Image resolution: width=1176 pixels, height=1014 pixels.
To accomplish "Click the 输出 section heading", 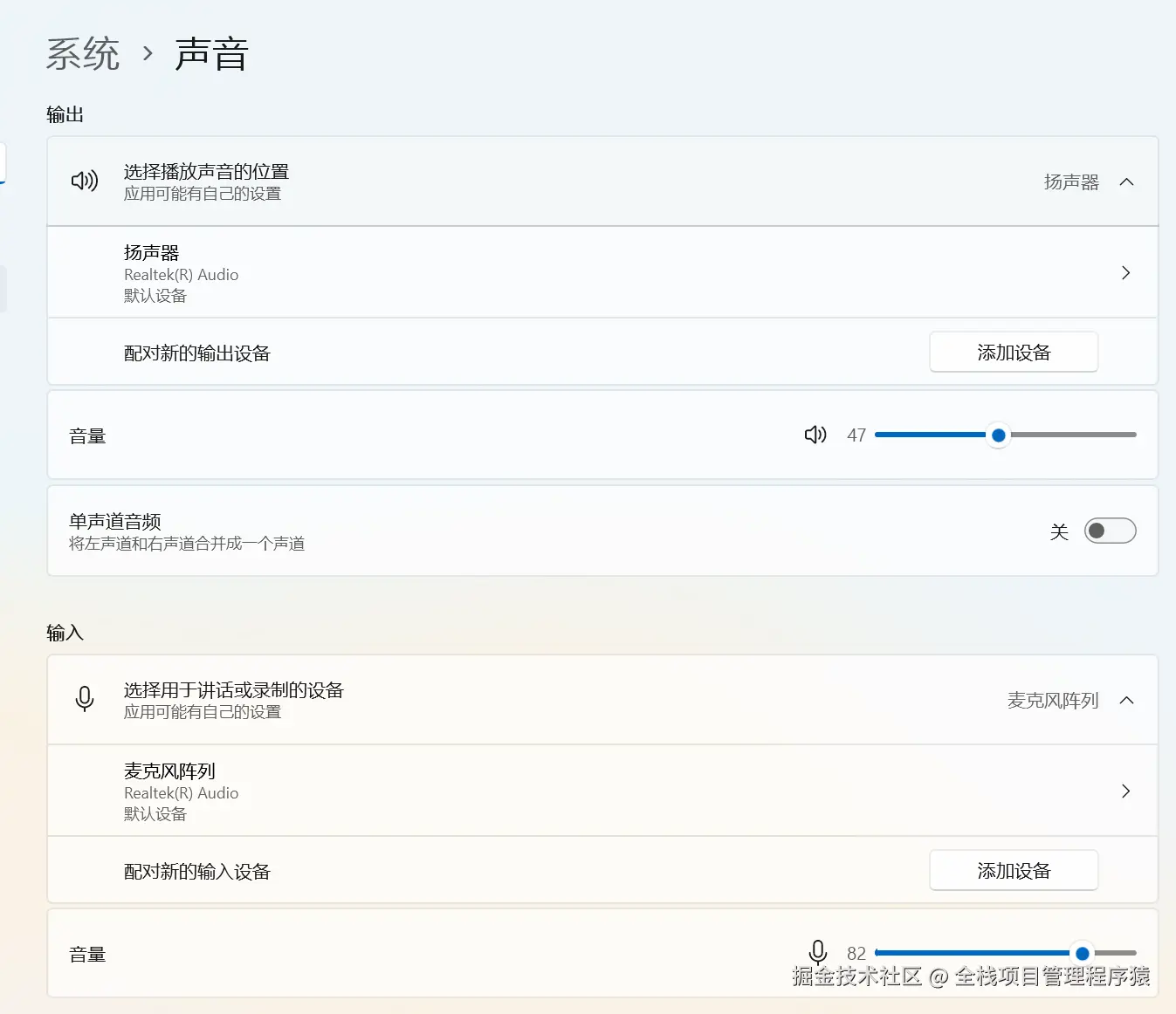I will tap(65, 114).
